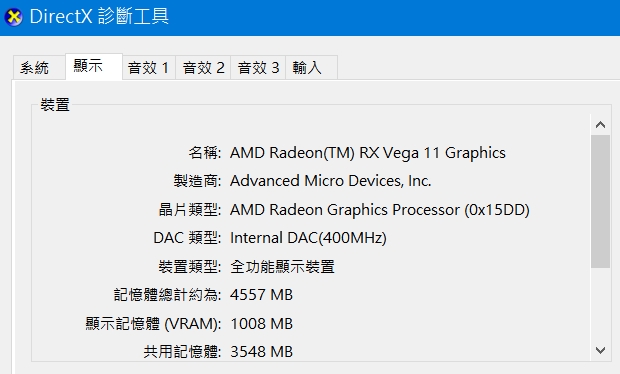The width and height of the screenshot is (620, 374).
Task: Click the Internal DAC(400MHz) value
Action: [x=308, y=238]
